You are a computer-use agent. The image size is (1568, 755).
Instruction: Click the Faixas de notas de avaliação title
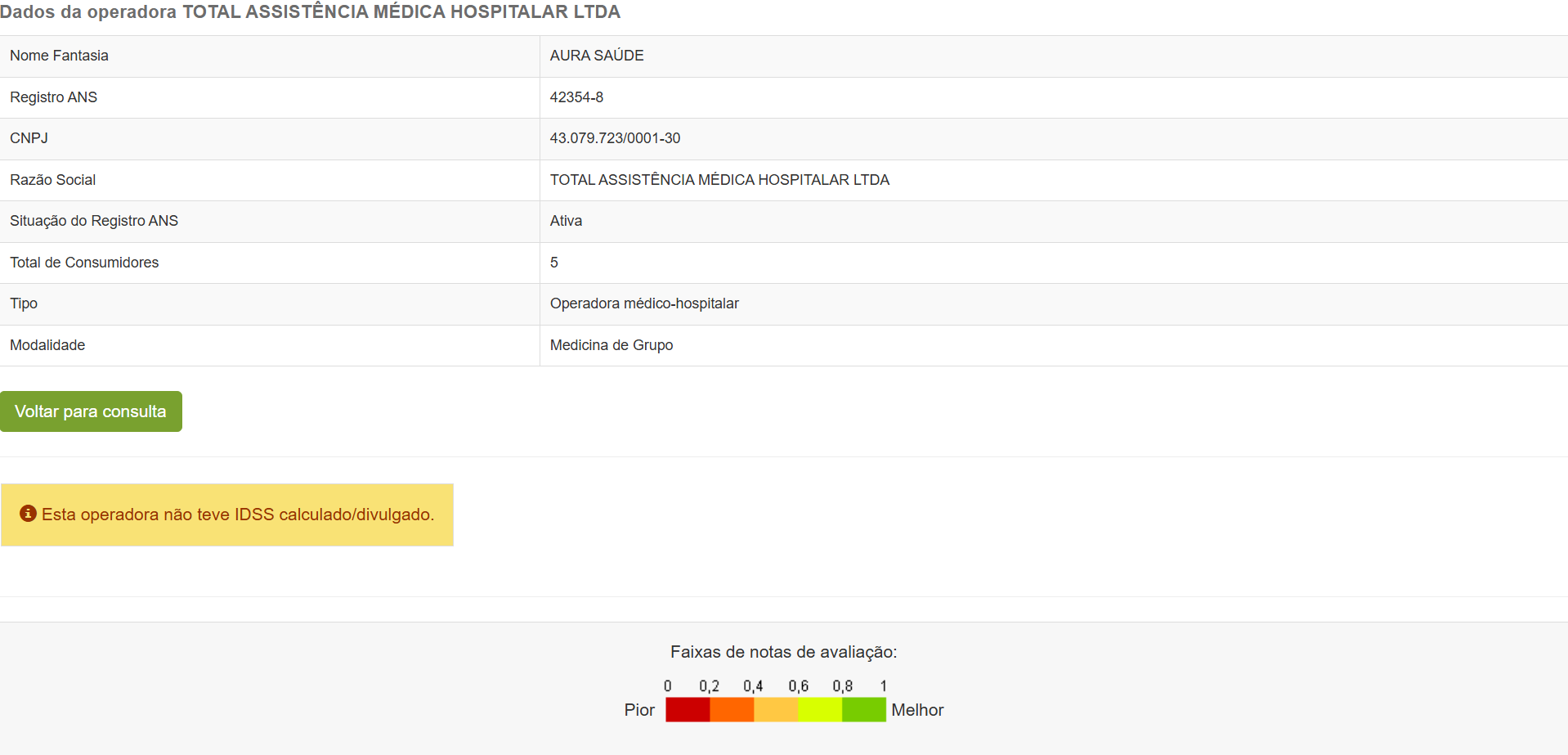783,652
